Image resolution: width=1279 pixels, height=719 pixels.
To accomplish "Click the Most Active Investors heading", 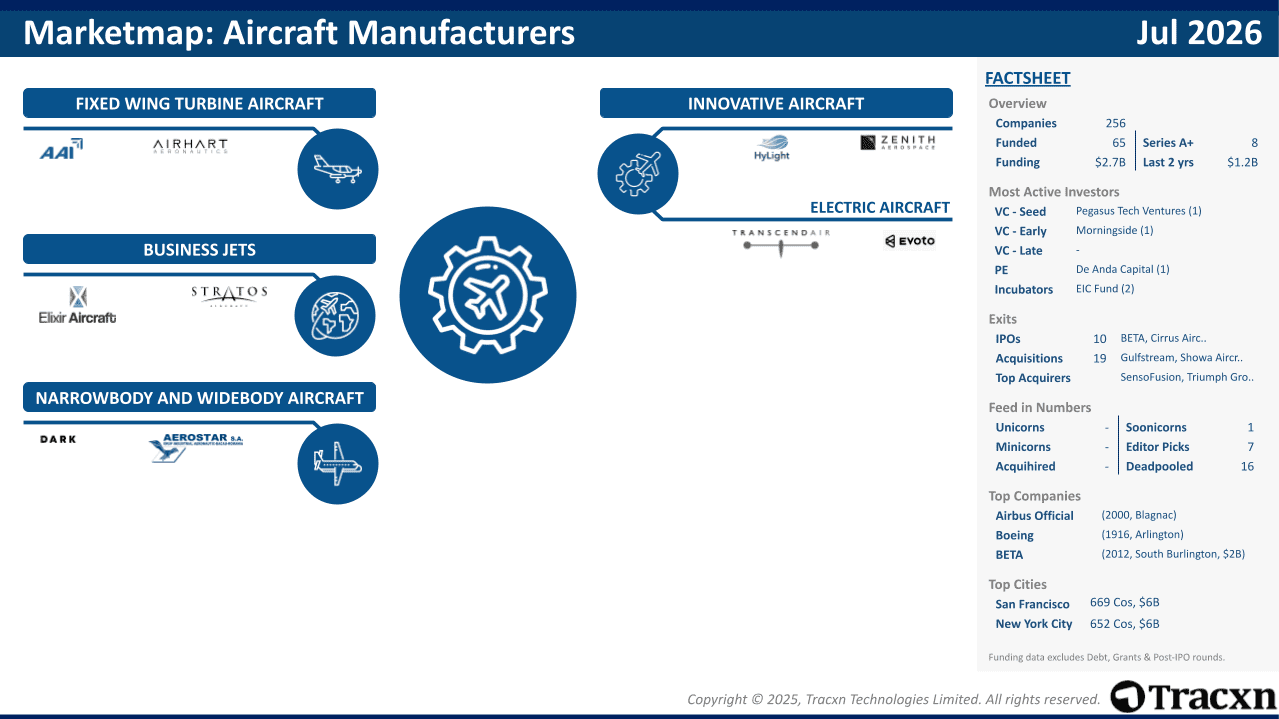I will (x=1054, y=192).
